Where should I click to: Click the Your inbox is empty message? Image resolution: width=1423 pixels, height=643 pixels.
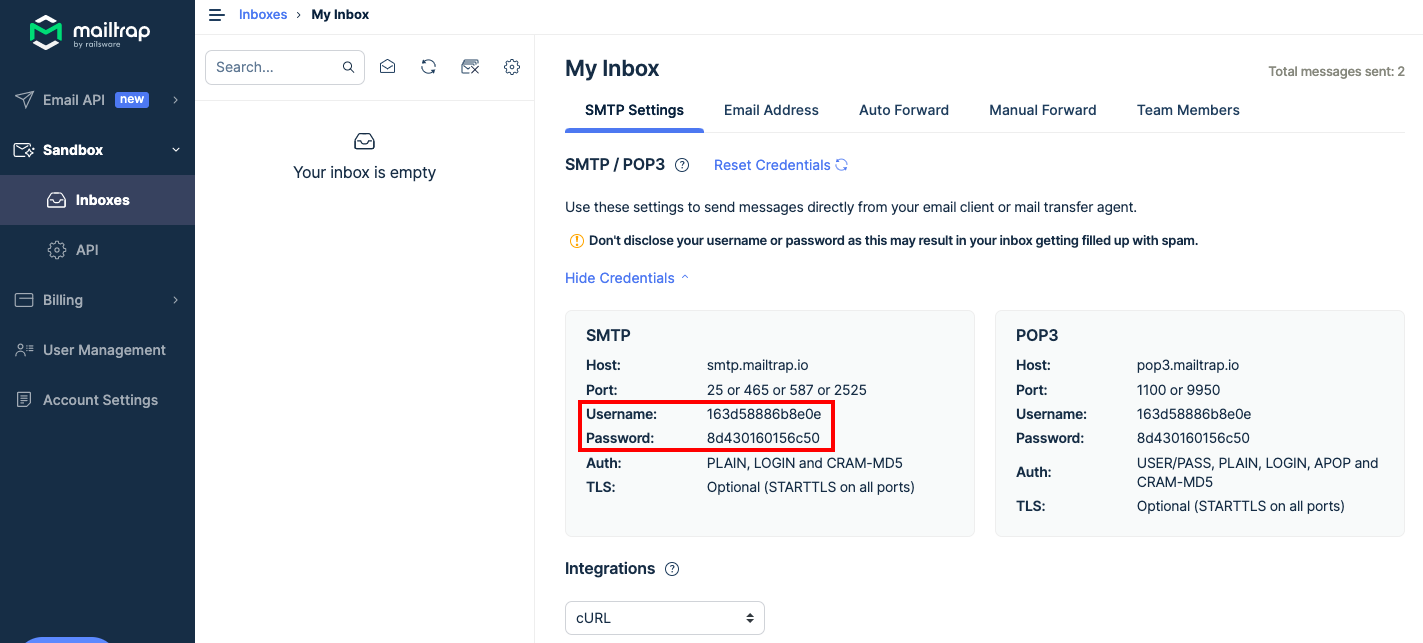[x=365, y=172]
